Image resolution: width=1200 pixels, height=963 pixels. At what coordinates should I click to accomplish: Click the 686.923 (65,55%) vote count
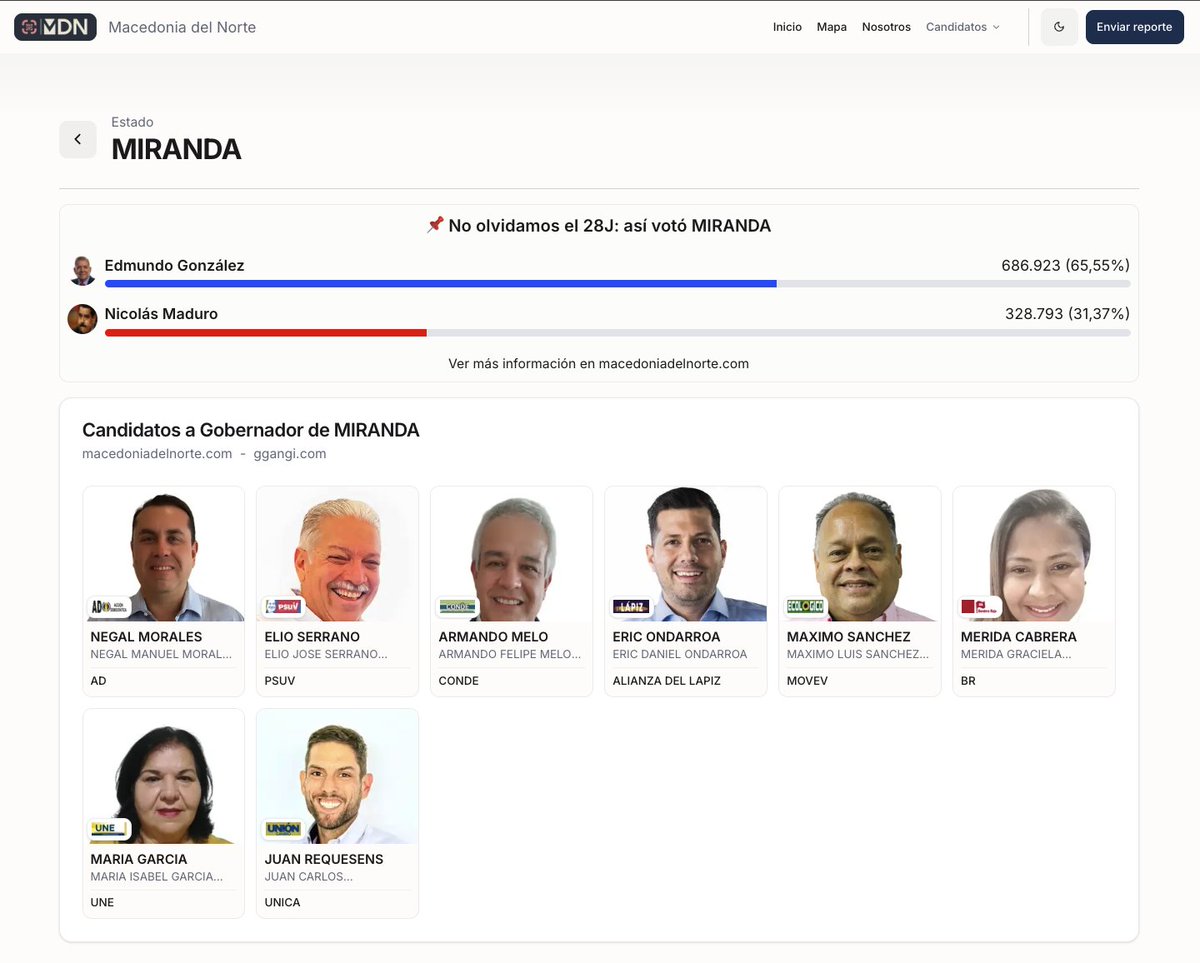[x=1065, y=265]
